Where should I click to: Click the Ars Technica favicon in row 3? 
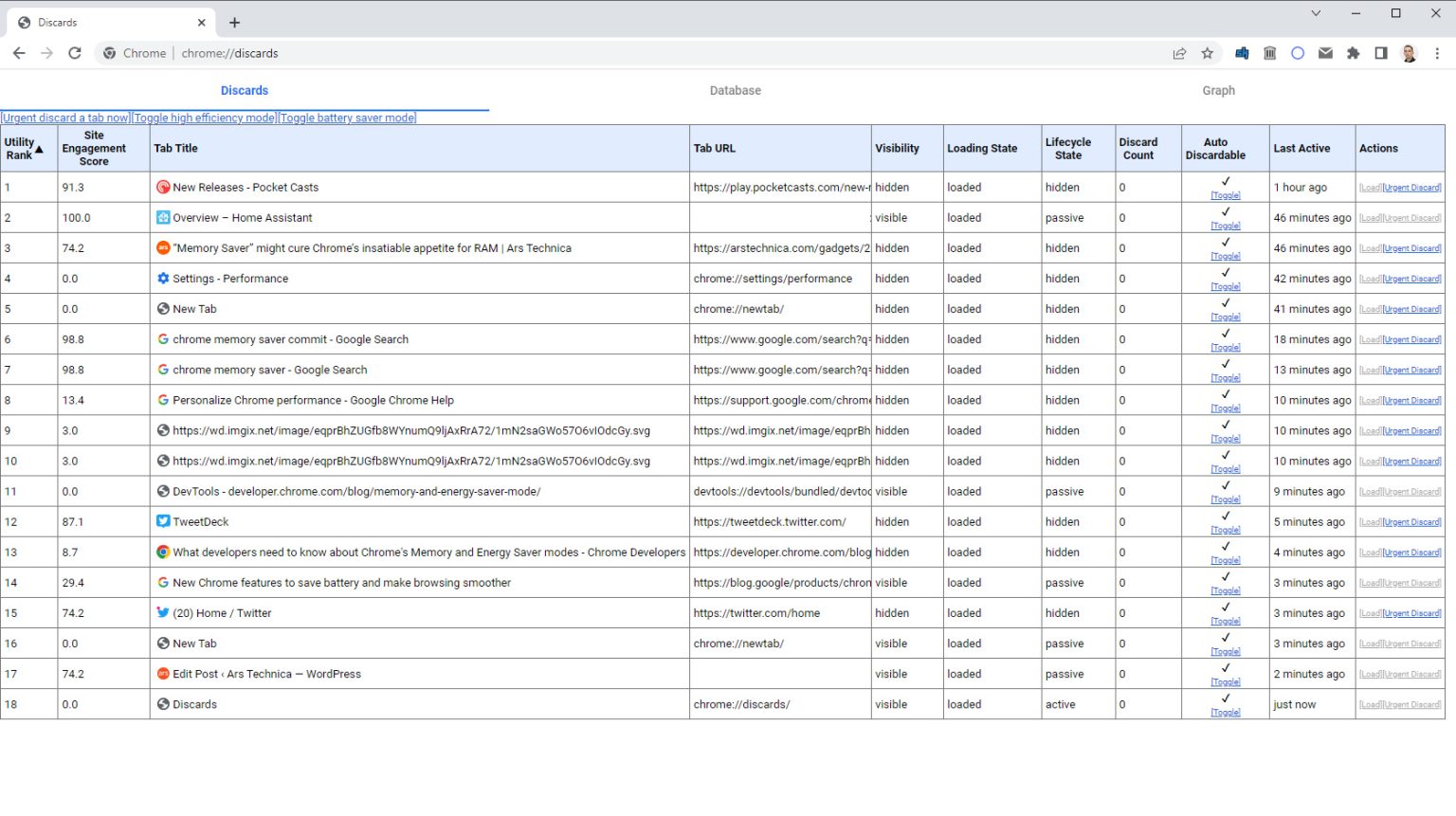point(162,247)
